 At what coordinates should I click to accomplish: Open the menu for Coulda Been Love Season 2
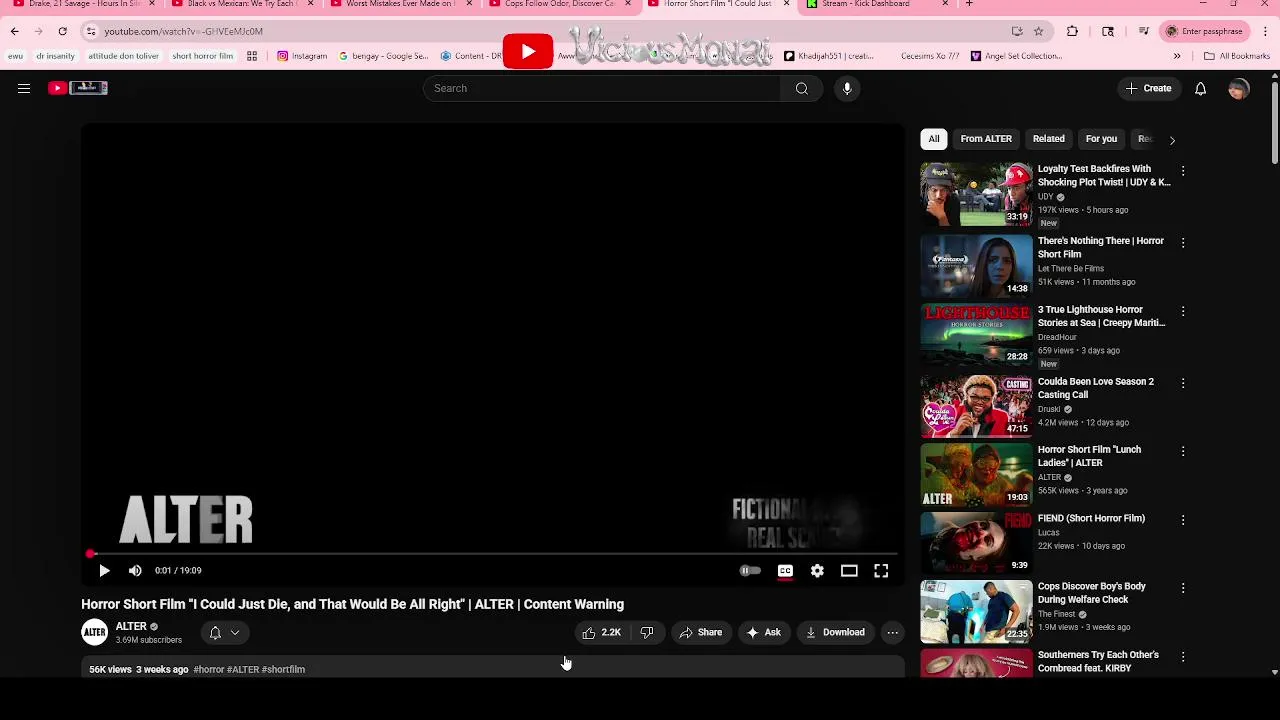(x=1183, y=384)
